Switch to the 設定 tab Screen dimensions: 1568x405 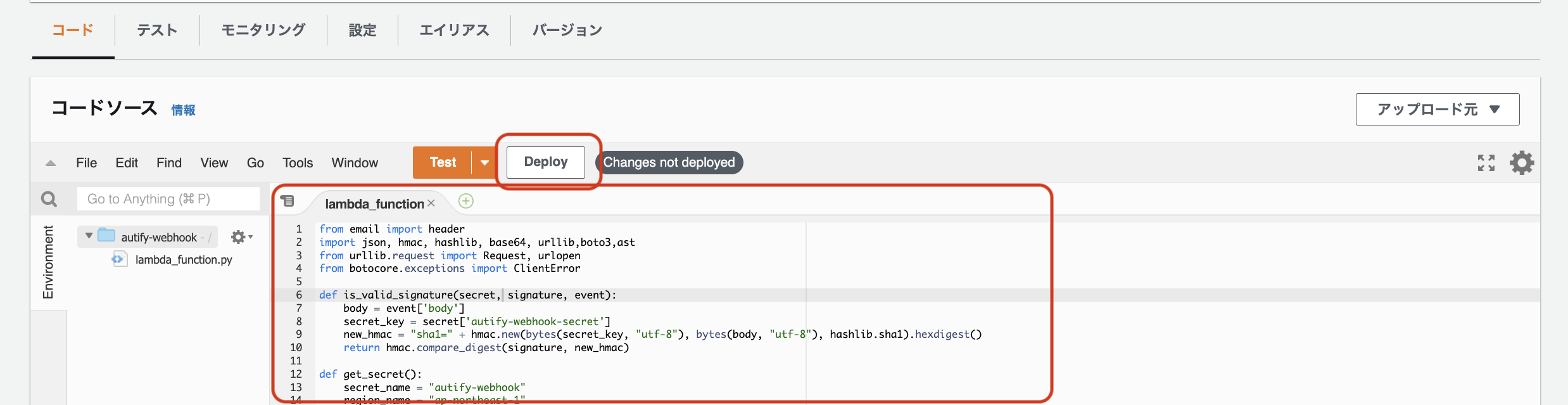tap(362, 30)
